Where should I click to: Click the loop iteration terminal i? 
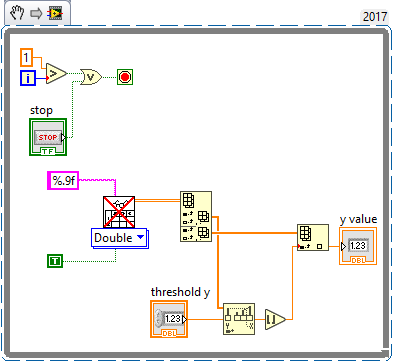click(x=28, y=78)
